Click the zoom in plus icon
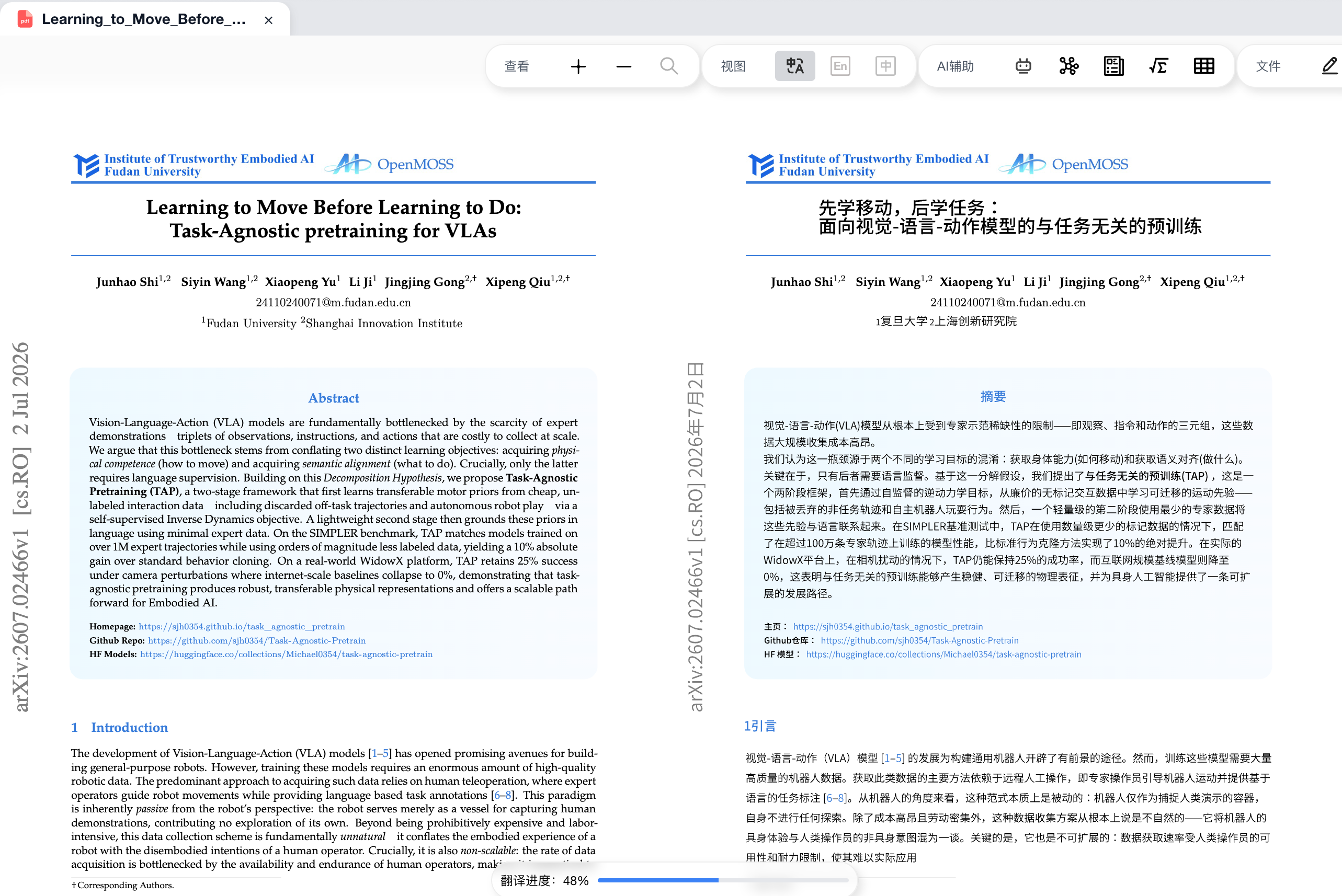The width and height of the screenshot is (1342, 896). pos(578,66)
